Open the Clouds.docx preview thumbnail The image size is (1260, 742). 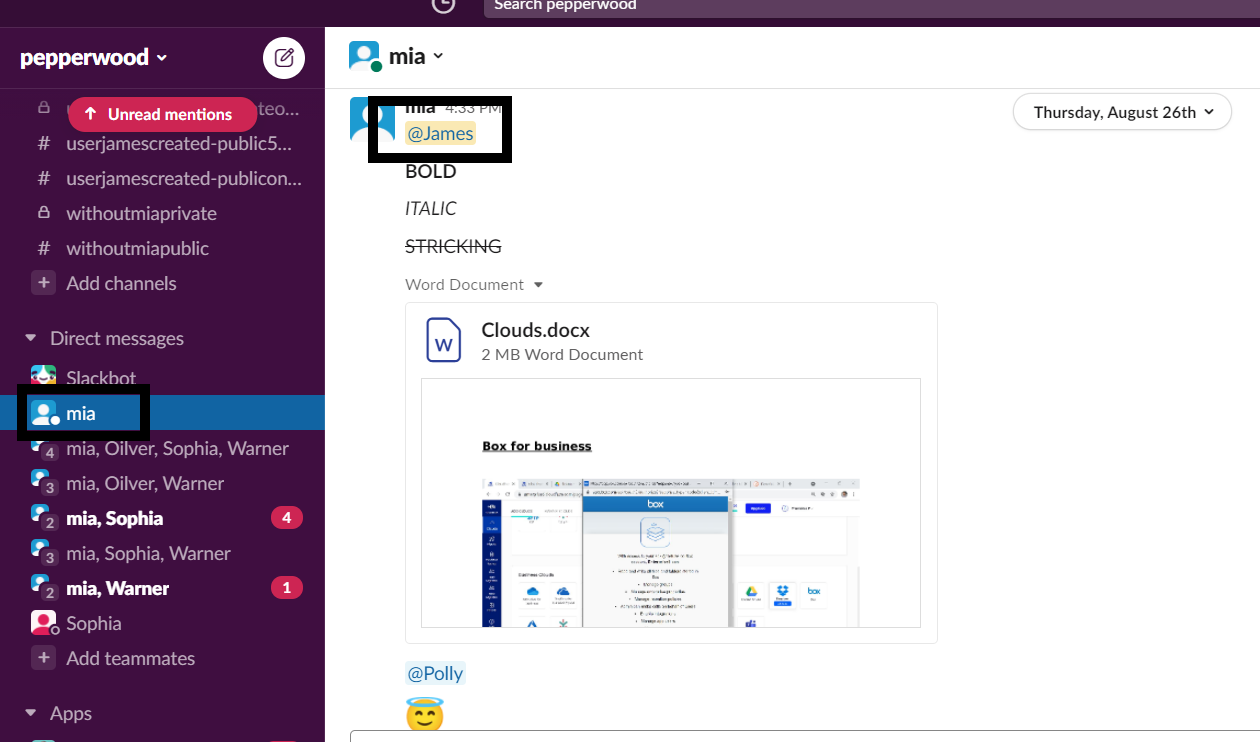click(670, 503)
